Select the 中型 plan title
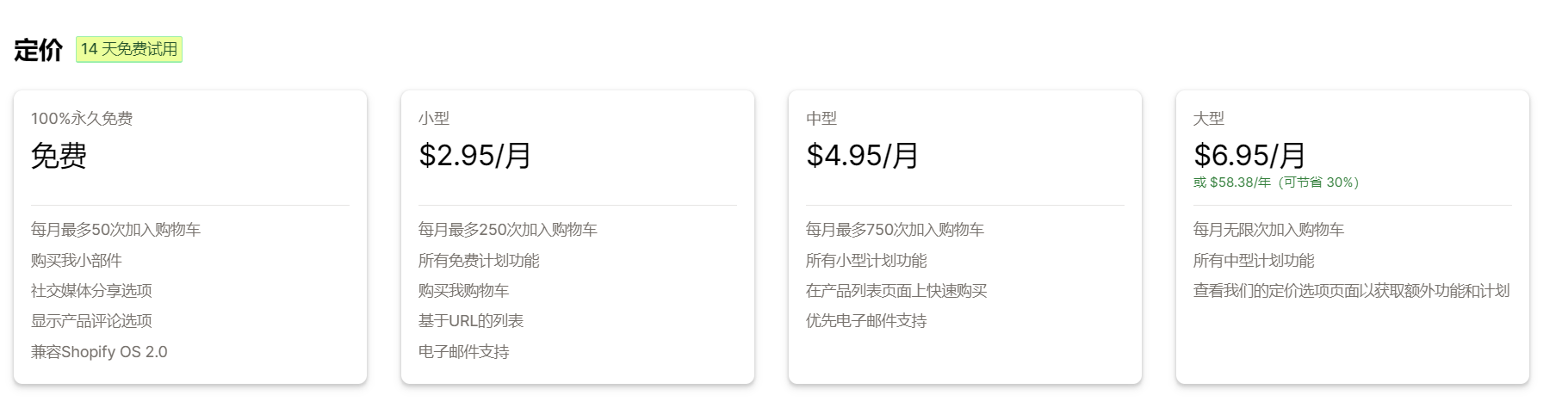Screen dimensions: 1568x414 coord(821,119)
